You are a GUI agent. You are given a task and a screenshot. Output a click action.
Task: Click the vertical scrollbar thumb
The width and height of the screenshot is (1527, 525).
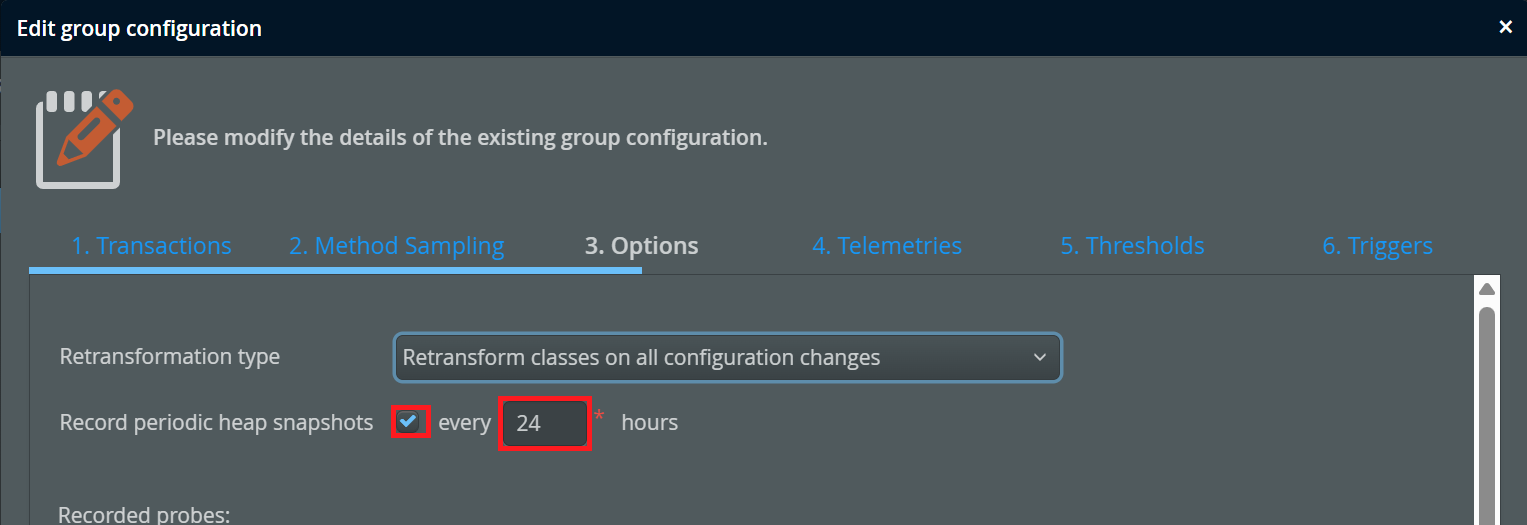coord(1486,410)
